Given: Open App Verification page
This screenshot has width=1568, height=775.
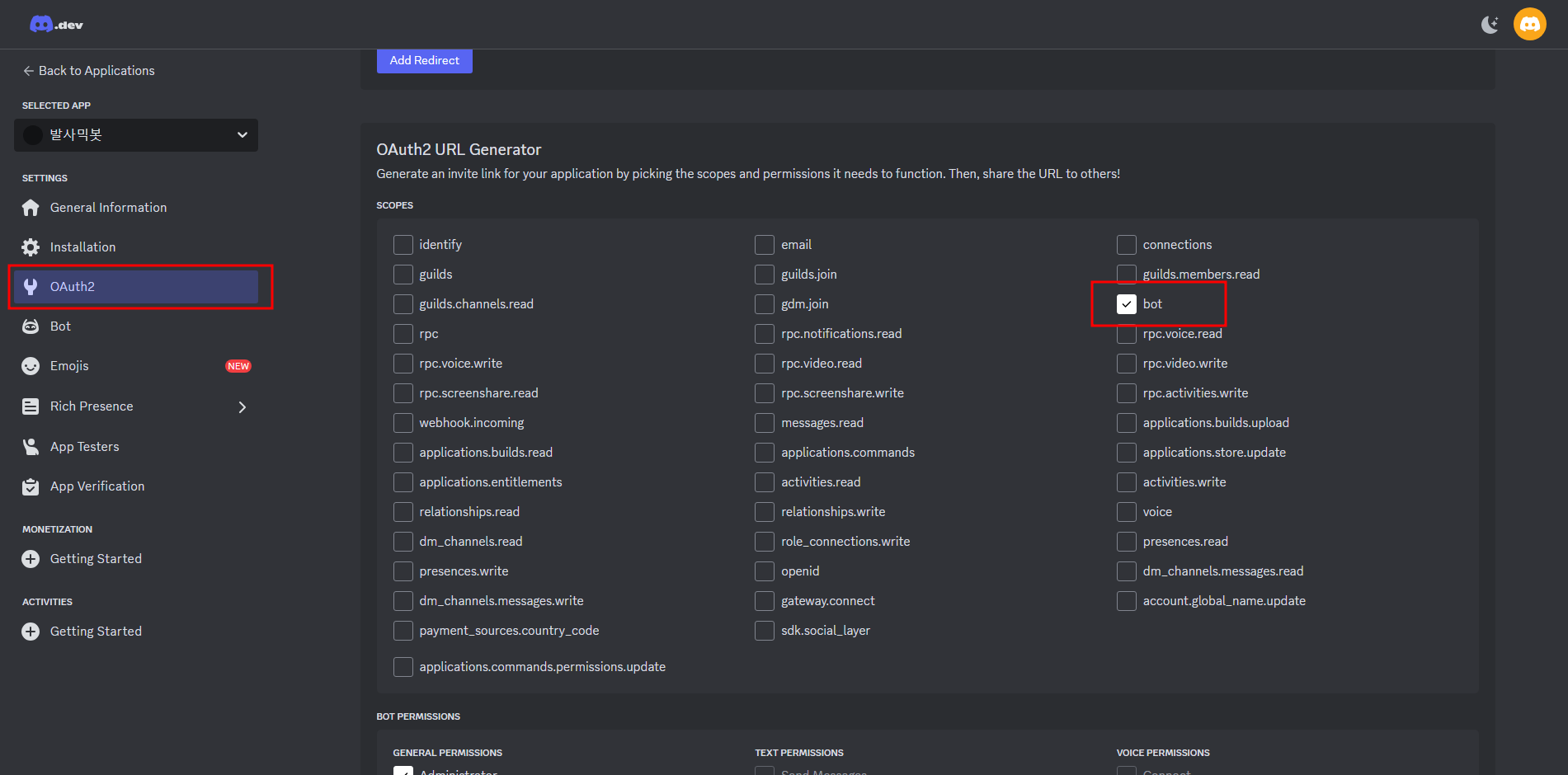Looking at the screenshot, I should coord(136,486).
